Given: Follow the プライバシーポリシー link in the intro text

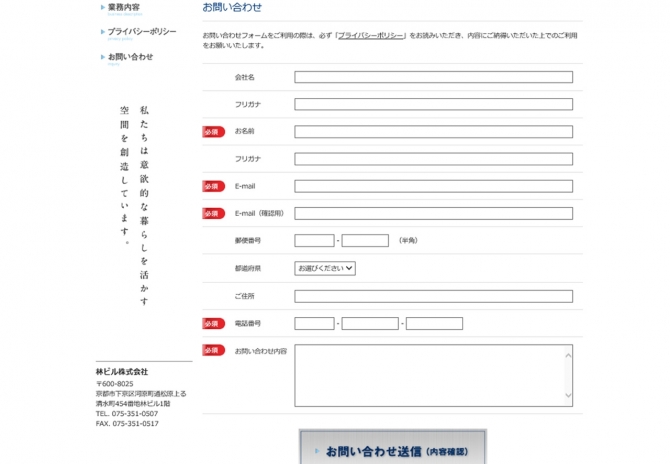Looking at the screenshot, I should (370, 35).
